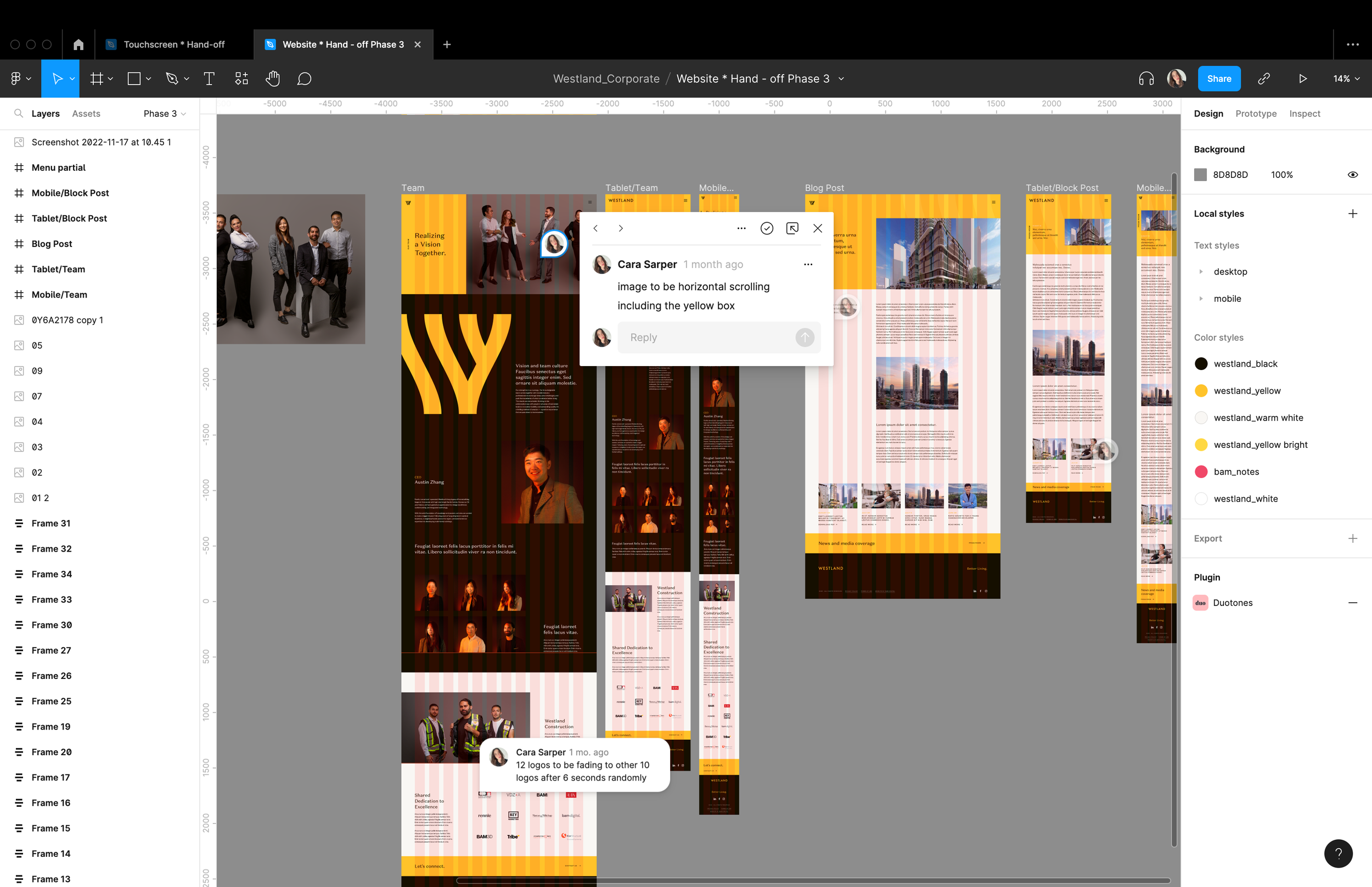Click the Reply comment input field
Image resolution: width=1372 pixels, height=887 pixels.
coord(708,338)
